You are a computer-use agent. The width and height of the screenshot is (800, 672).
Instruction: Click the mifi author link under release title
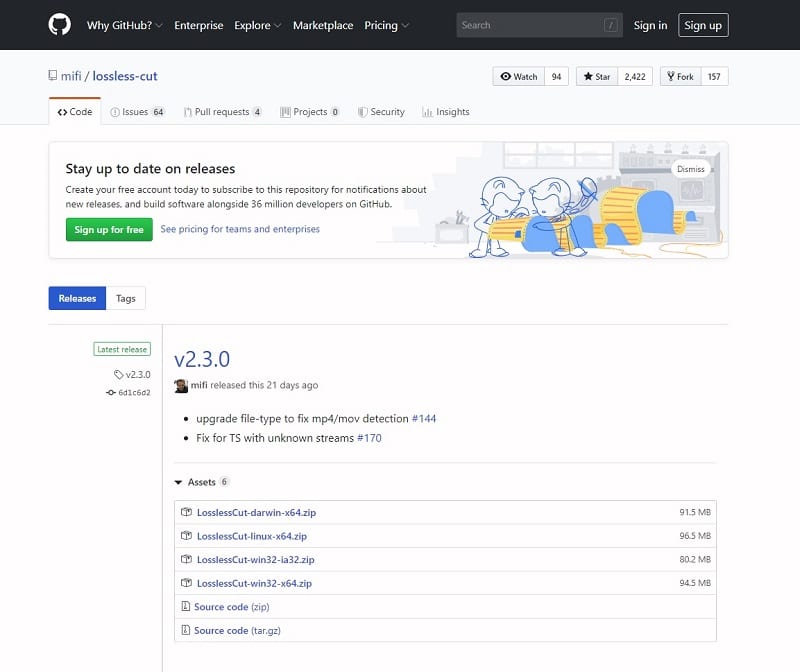coord(199,385)
